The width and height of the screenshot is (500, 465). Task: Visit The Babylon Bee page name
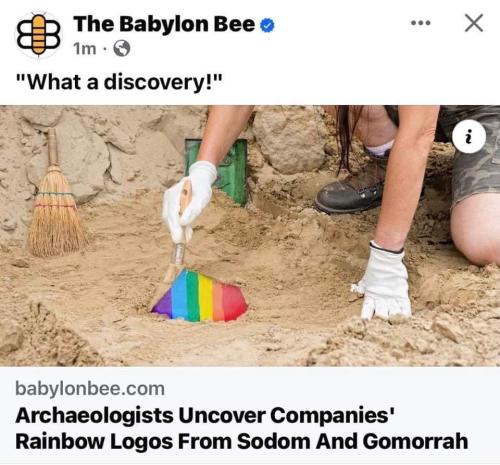[x=164, y=24]
